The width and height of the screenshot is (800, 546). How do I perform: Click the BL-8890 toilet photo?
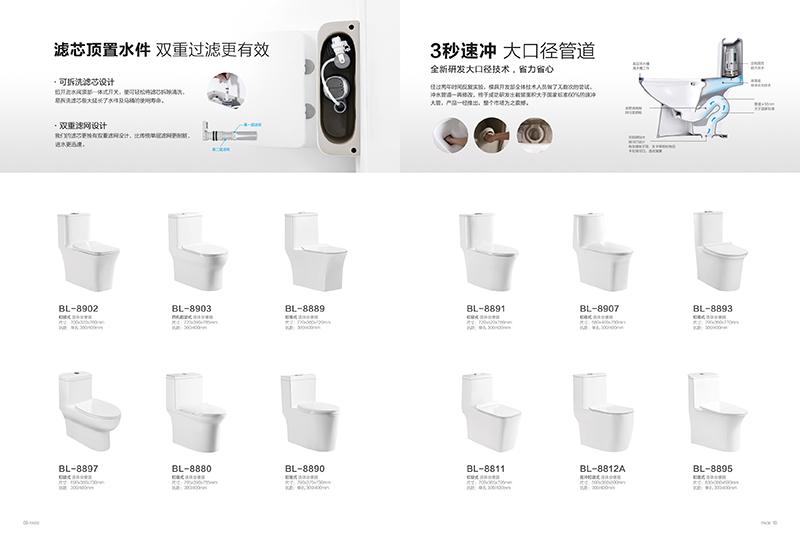point(310,412)
